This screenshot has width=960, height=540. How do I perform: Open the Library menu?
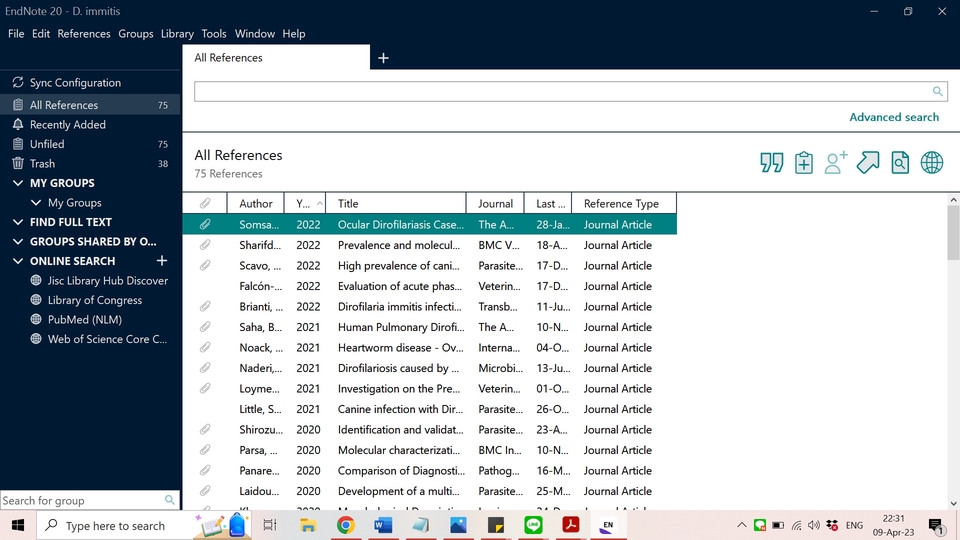click(177, 34)
